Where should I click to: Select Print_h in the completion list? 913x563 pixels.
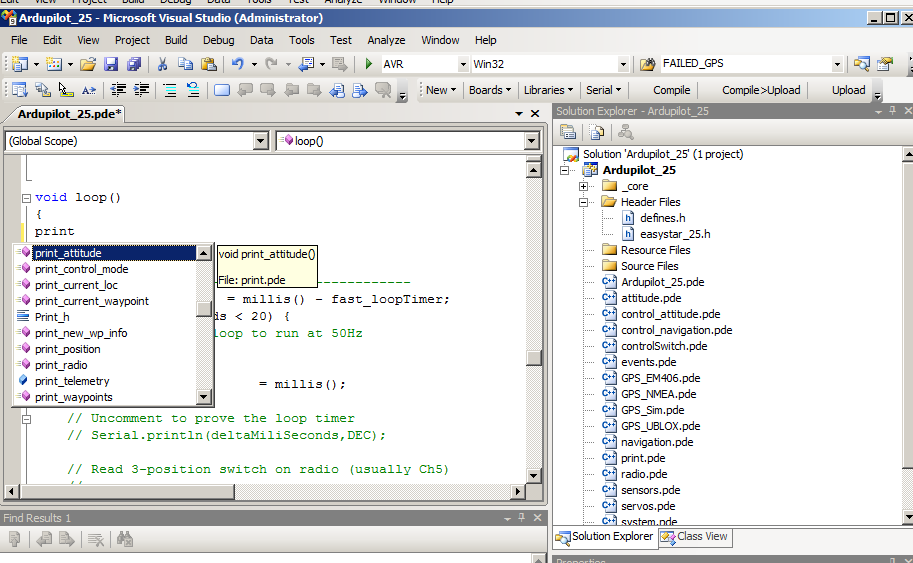(52, 317)
